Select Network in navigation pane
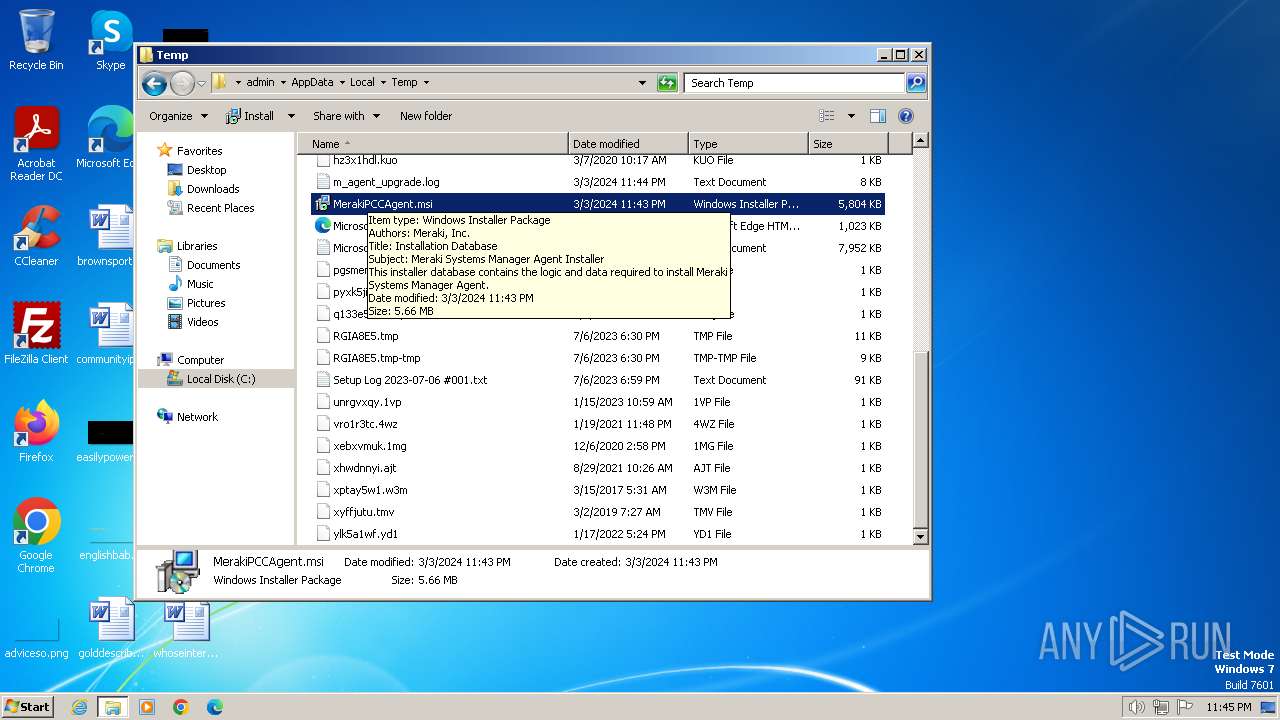The width and height of the screenshot is (1280, 720). pyautogui.click(x=197, y=417)
